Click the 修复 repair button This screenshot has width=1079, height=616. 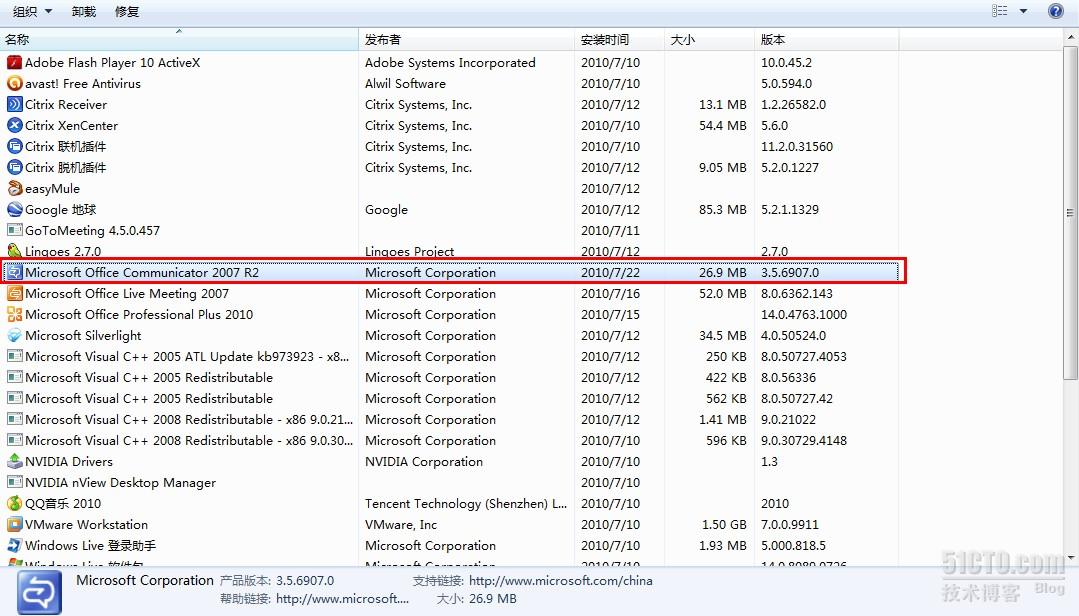coord(127,12)
